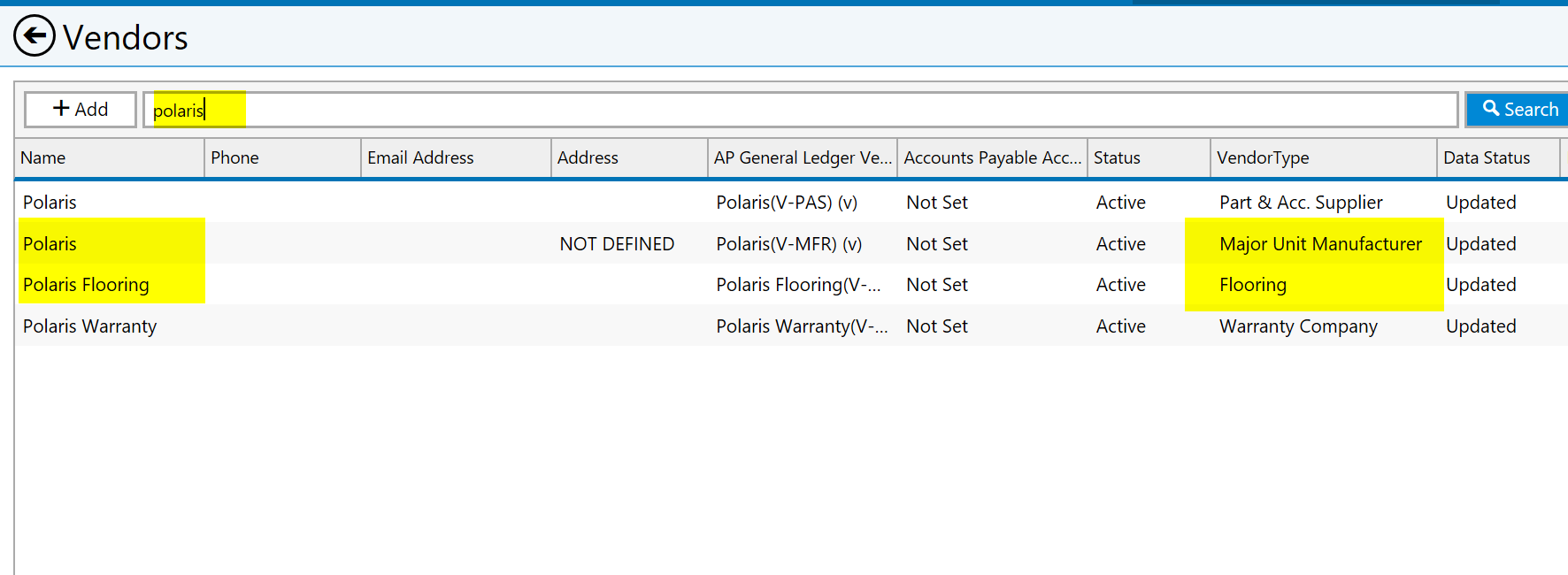Click the Polaris(V-MFR) (v) ledger cell
This screenshot has height=575, width=1568.
789,244
